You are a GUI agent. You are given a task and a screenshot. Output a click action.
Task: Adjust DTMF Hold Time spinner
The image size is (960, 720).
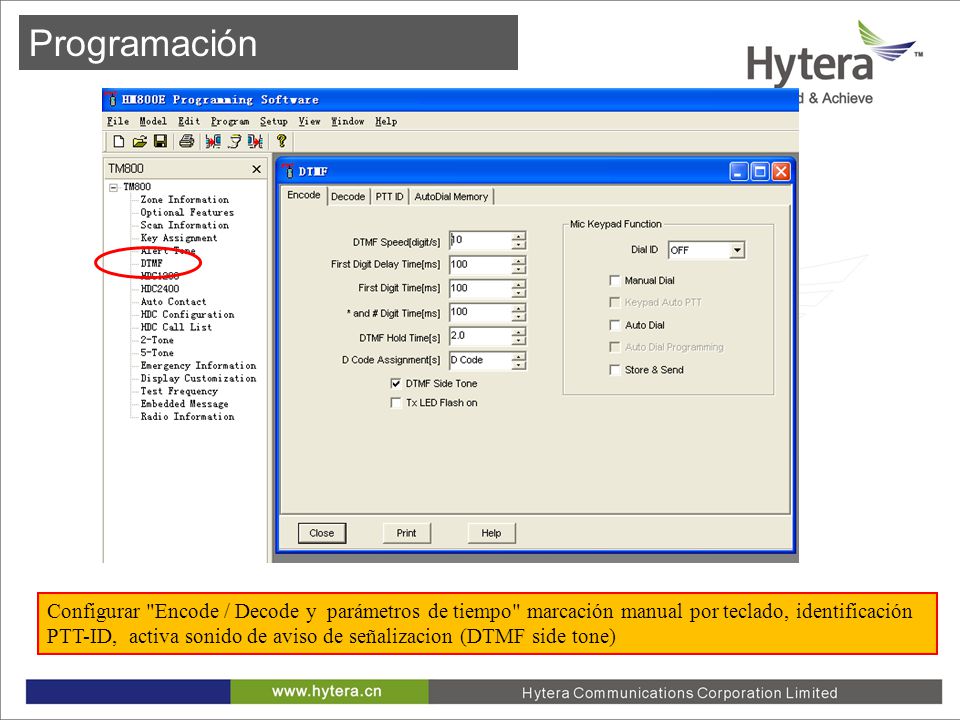pyautogui.click(x=519, y=337)
